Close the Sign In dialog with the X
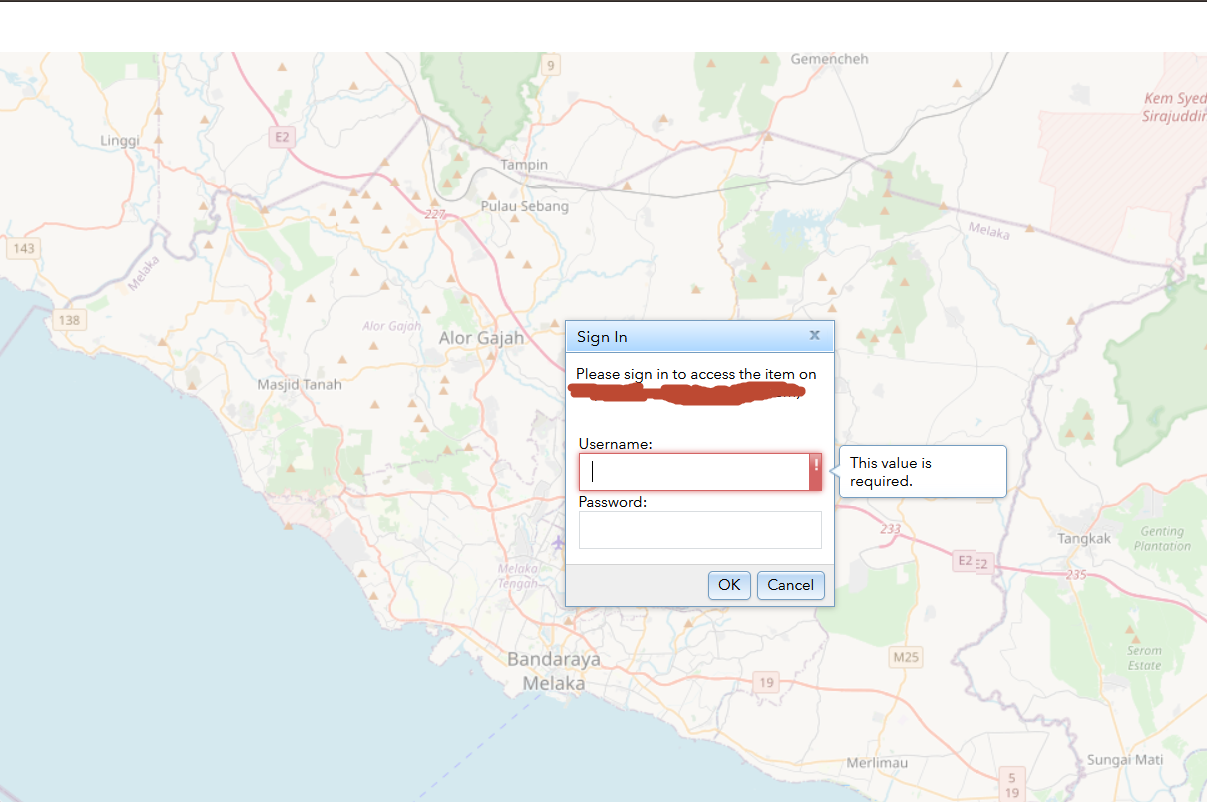The width and height of the screenshot is (1207, 802). [x=814, y=335]
